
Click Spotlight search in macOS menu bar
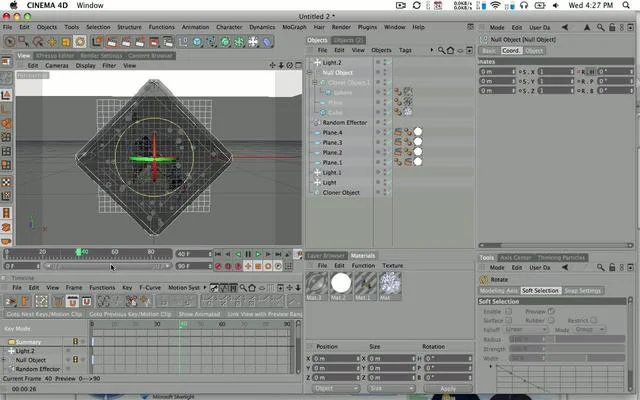626,5
